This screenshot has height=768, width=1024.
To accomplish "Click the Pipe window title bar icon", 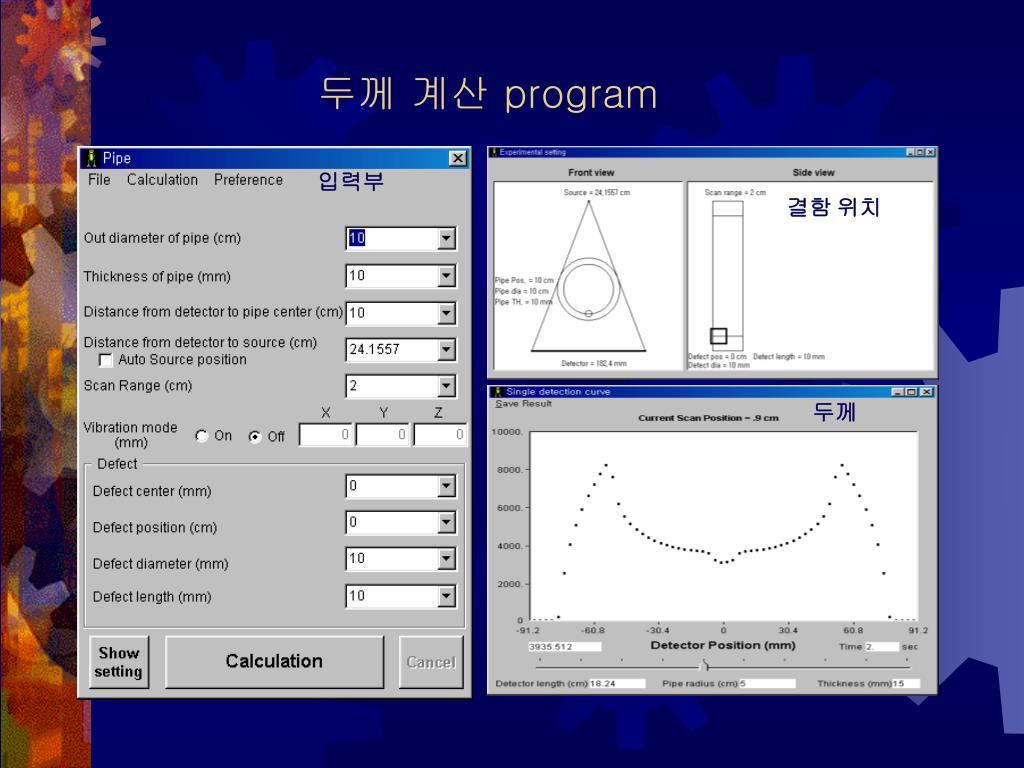I will pos(92,158).
